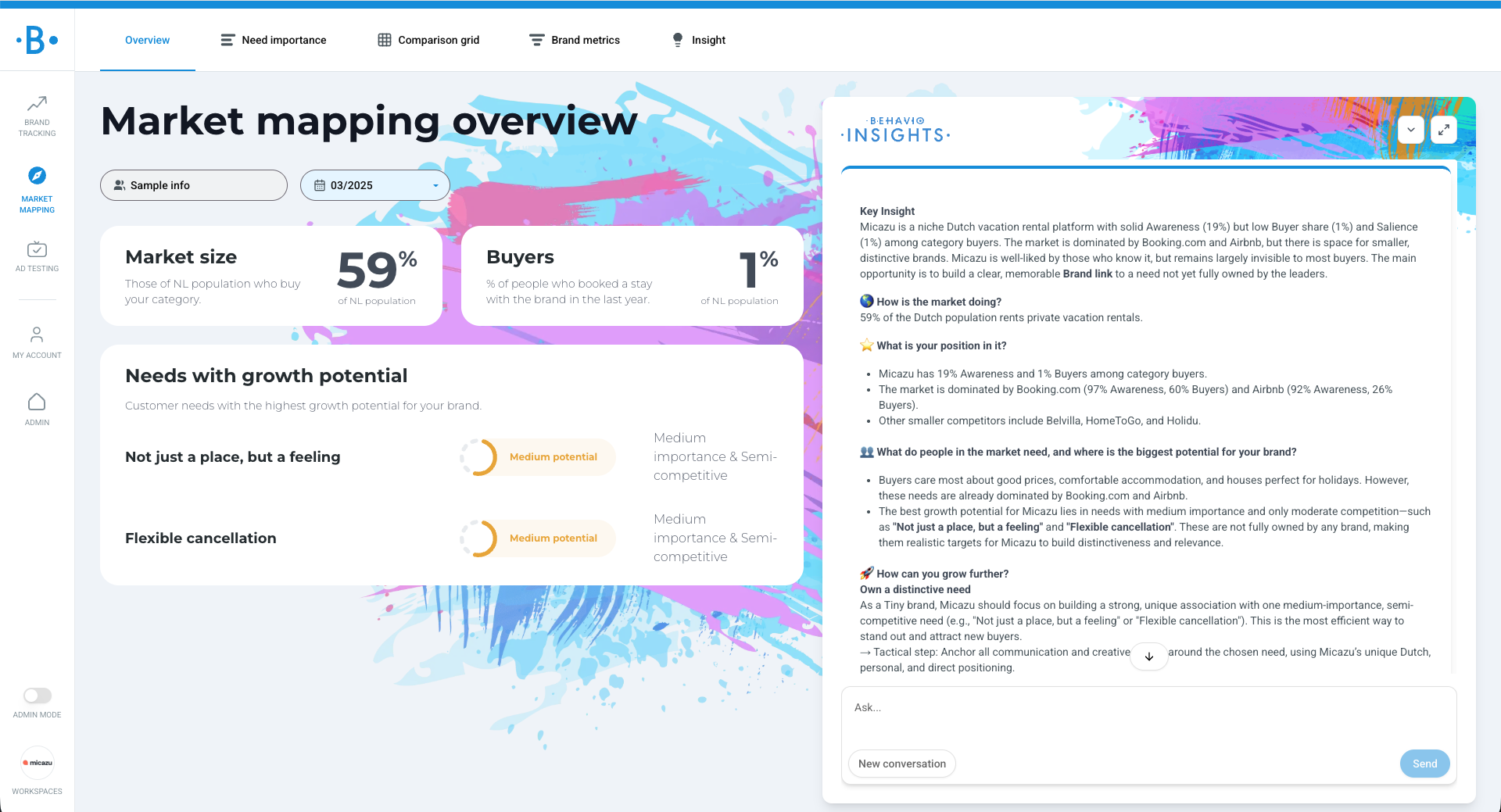Open the Comparison grid tab
This screenshot has height=812, width=1501.
pos(428,40)
